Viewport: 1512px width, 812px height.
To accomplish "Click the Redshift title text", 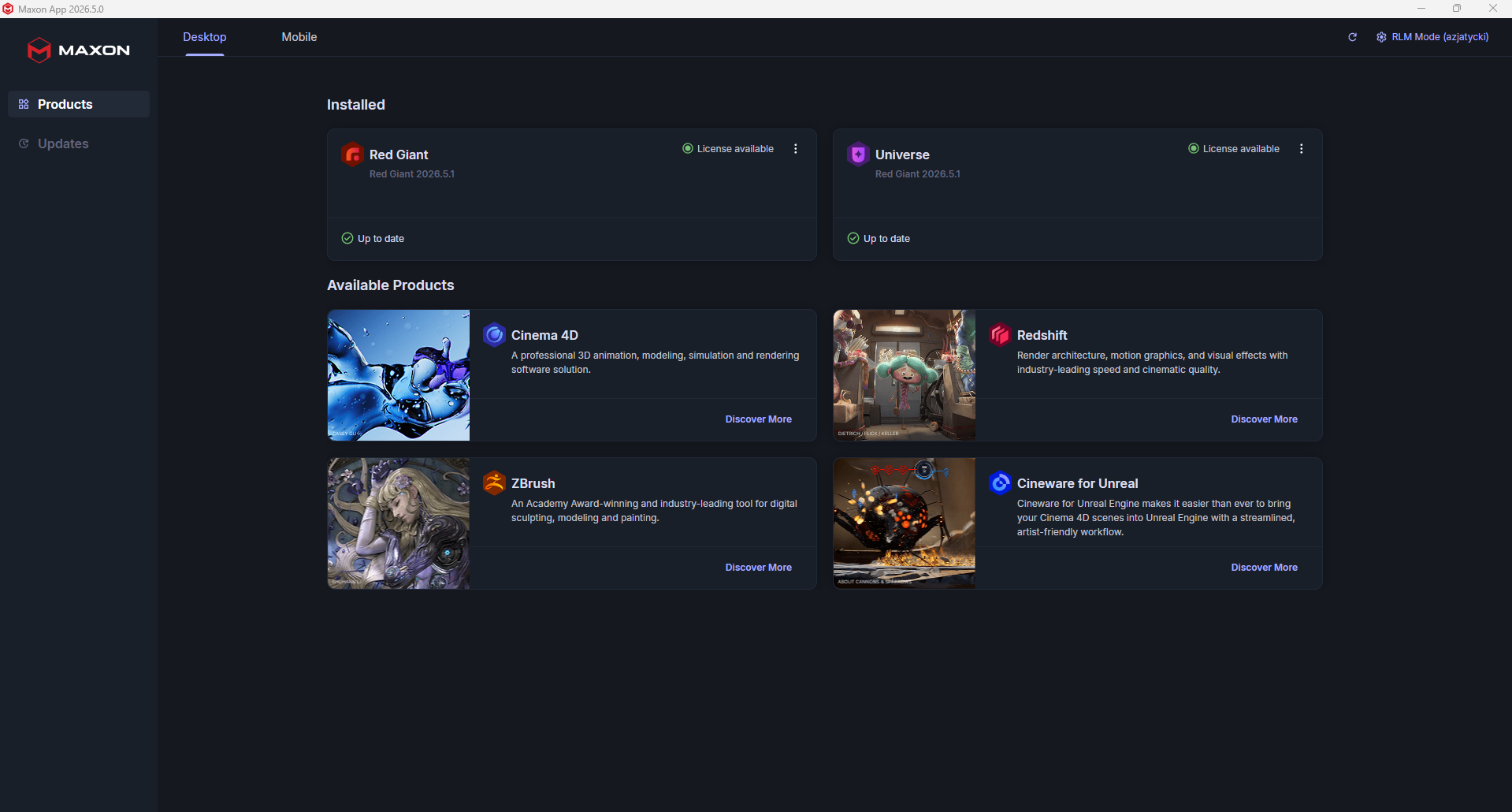I will point(1042,335).
